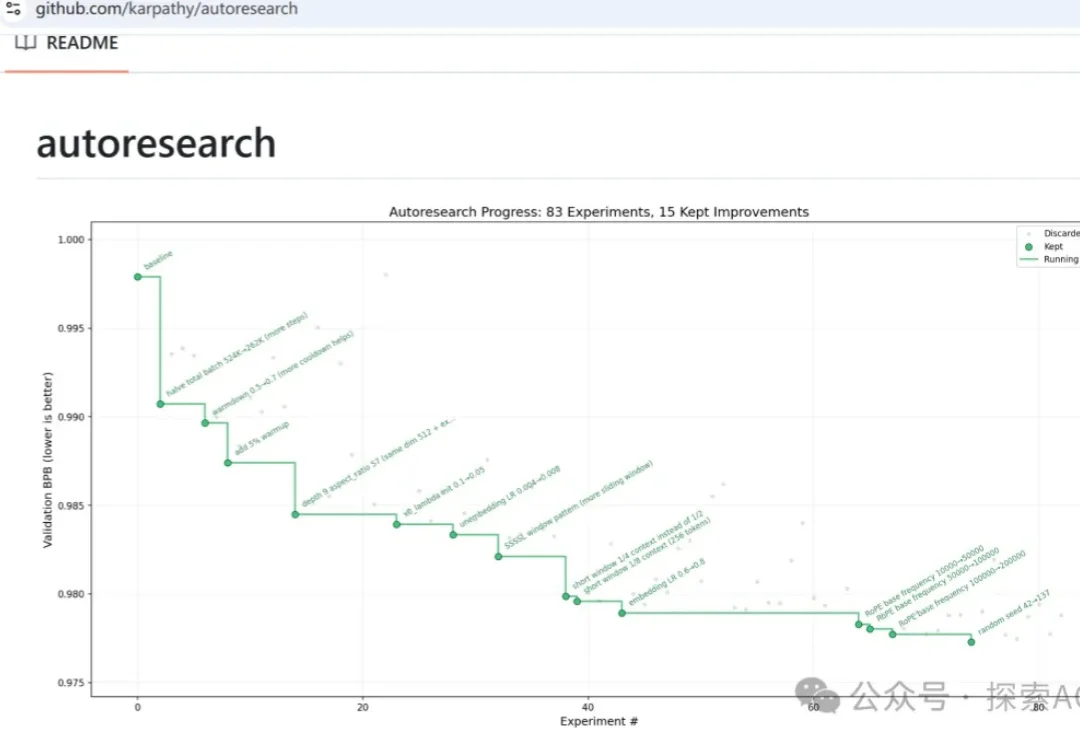
Task: Click the RoPE base frequency 10000→50000 point
Action: [x=858, y=624]
